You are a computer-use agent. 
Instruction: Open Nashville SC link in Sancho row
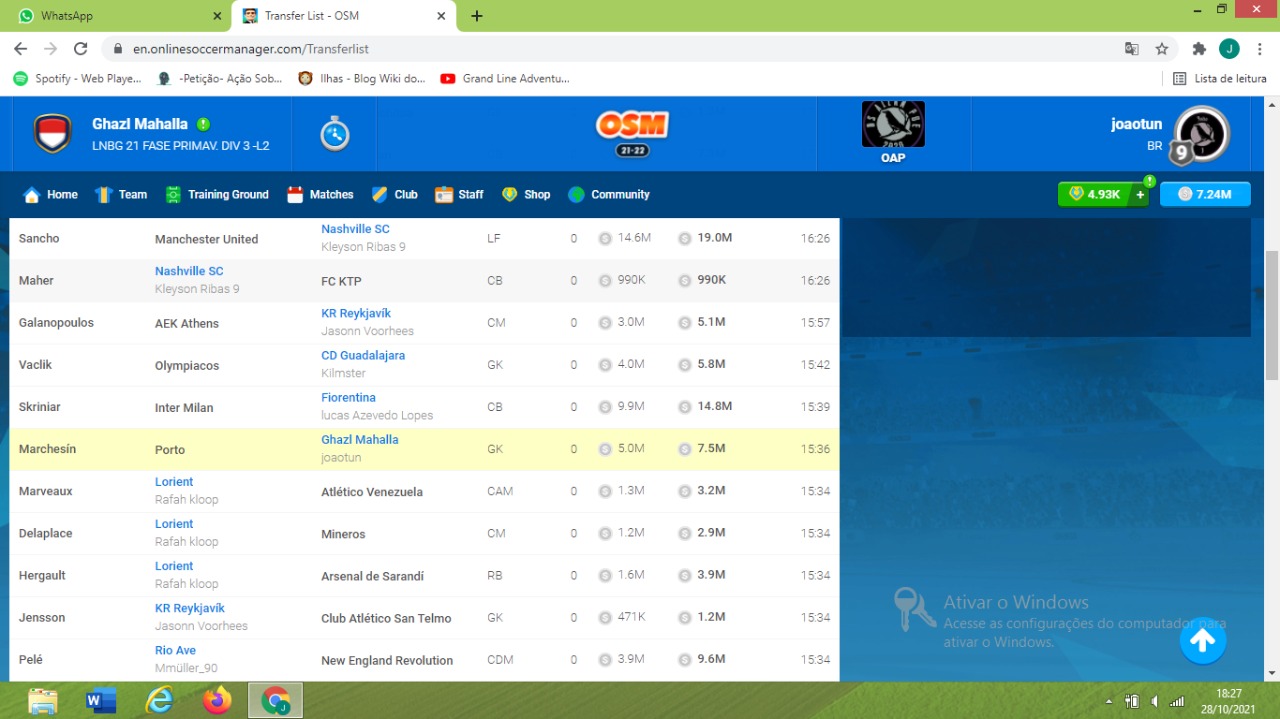tap(355, 229)
